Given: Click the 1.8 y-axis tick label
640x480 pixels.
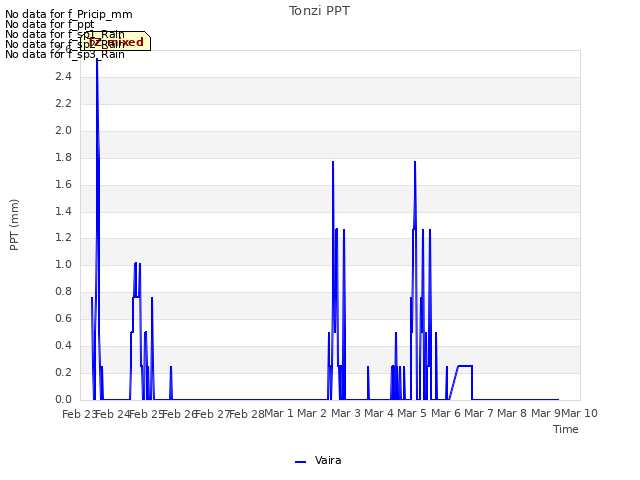Looking at the screenshot, I should click(x=63, y=157).
